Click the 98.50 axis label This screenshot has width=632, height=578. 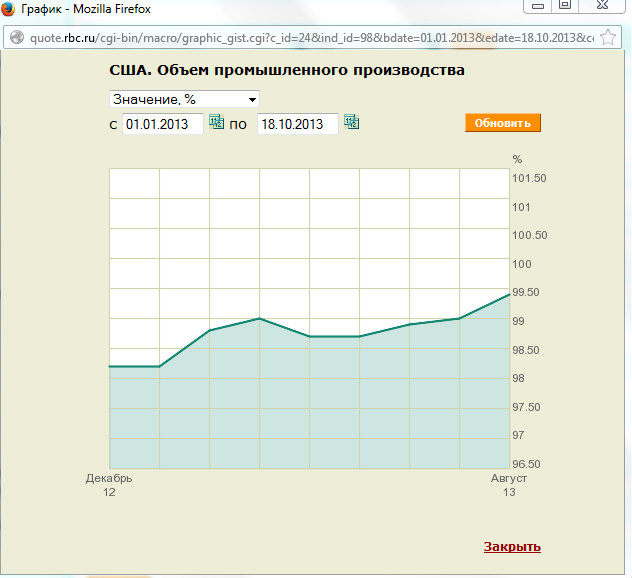pos(526,350)
